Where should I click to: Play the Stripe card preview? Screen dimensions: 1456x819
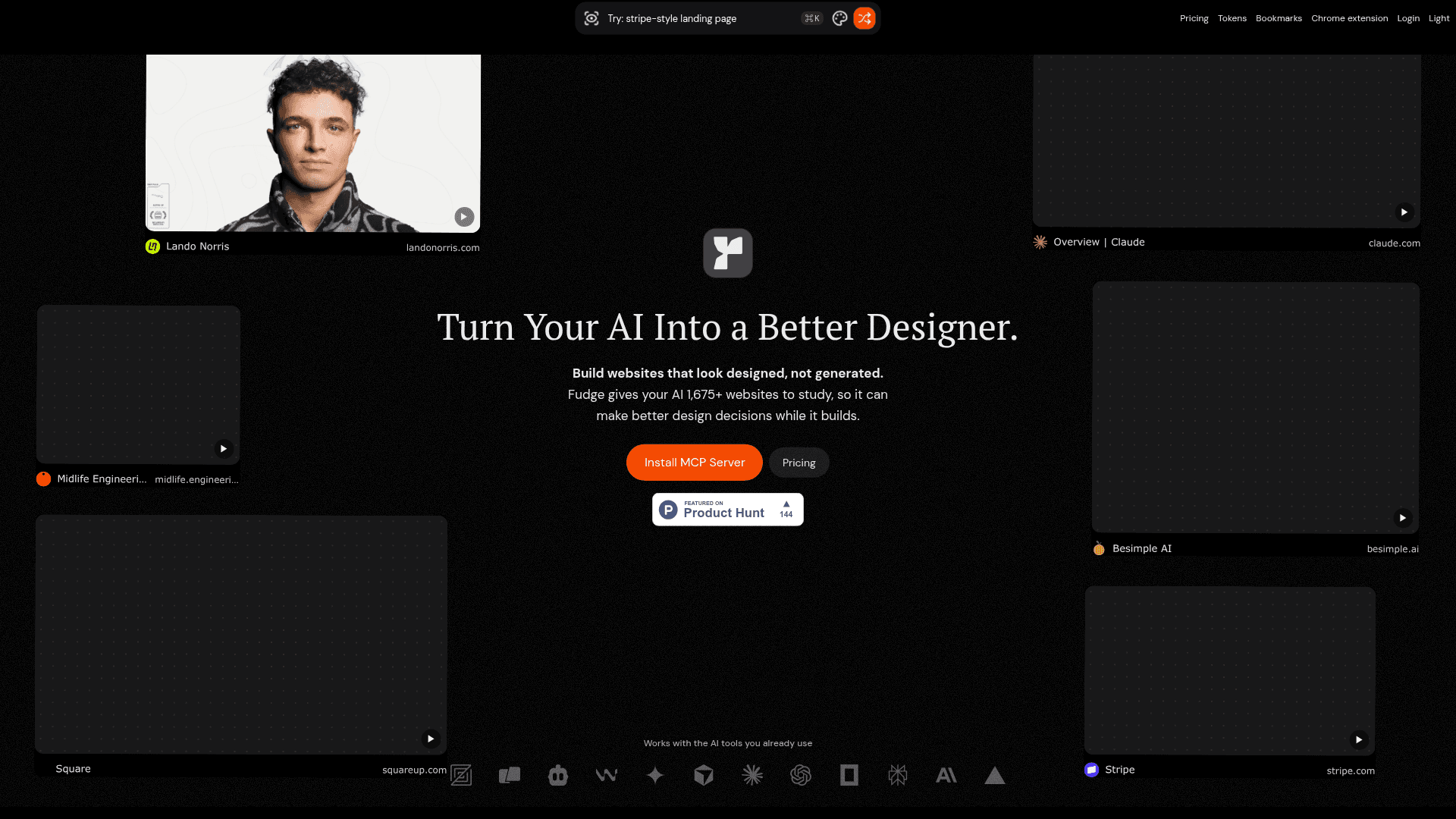[1359, 739]
